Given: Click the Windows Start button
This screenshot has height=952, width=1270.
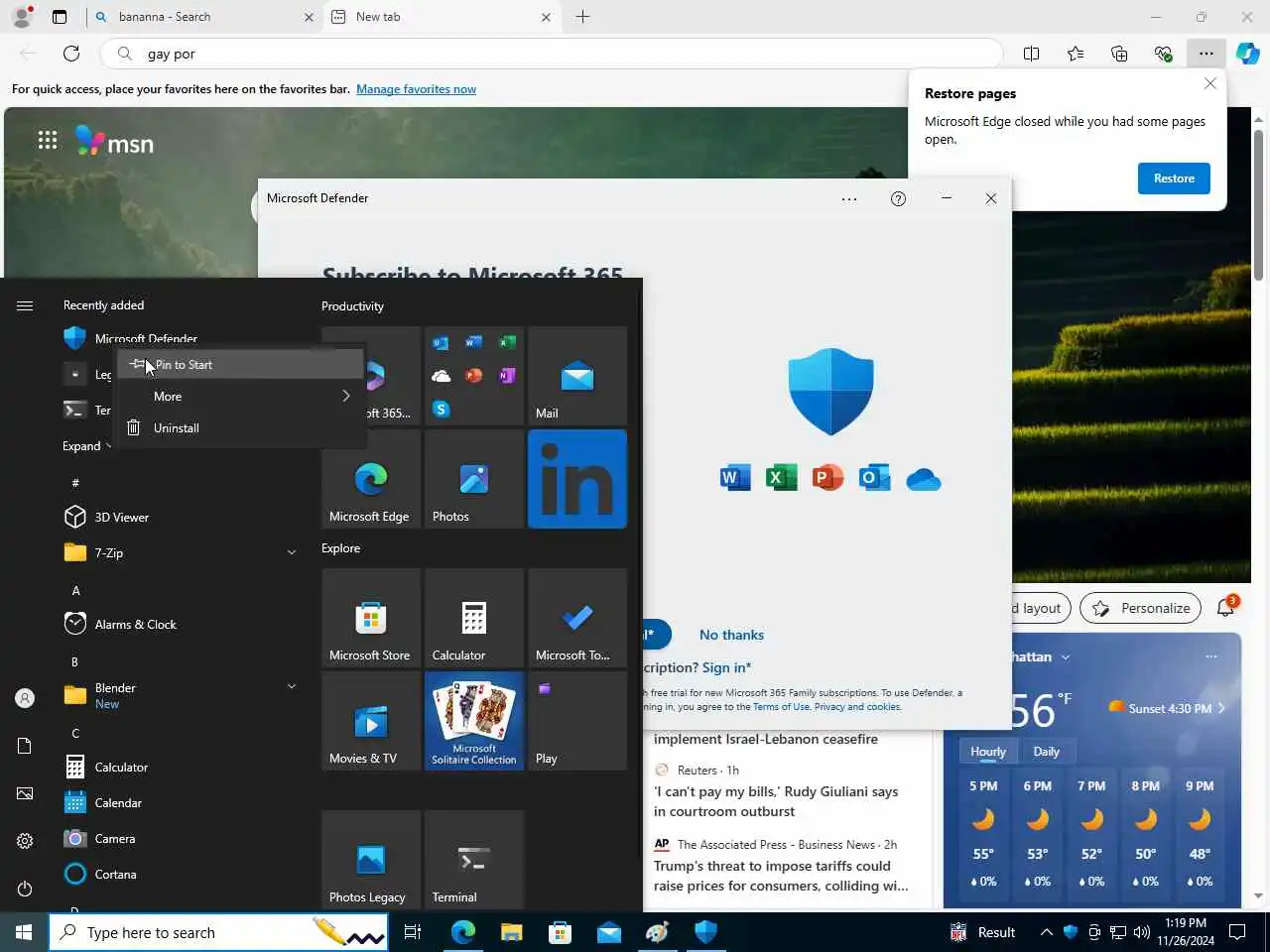Looking at the screenshot, I should (24, 932).
